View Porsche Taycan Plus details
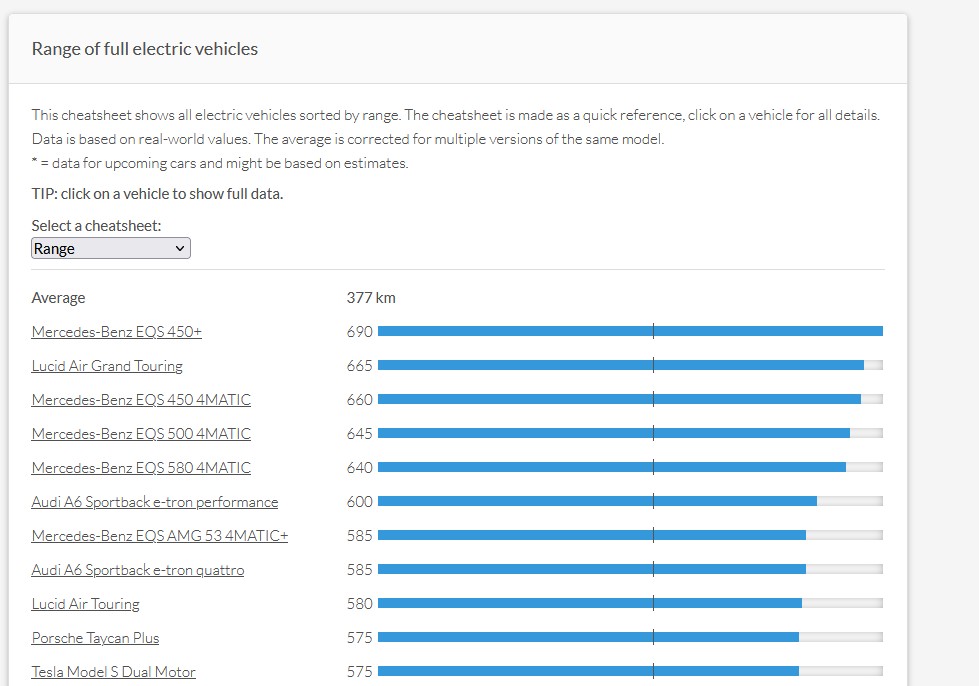 pyautogui.click(x=96, y=638)
